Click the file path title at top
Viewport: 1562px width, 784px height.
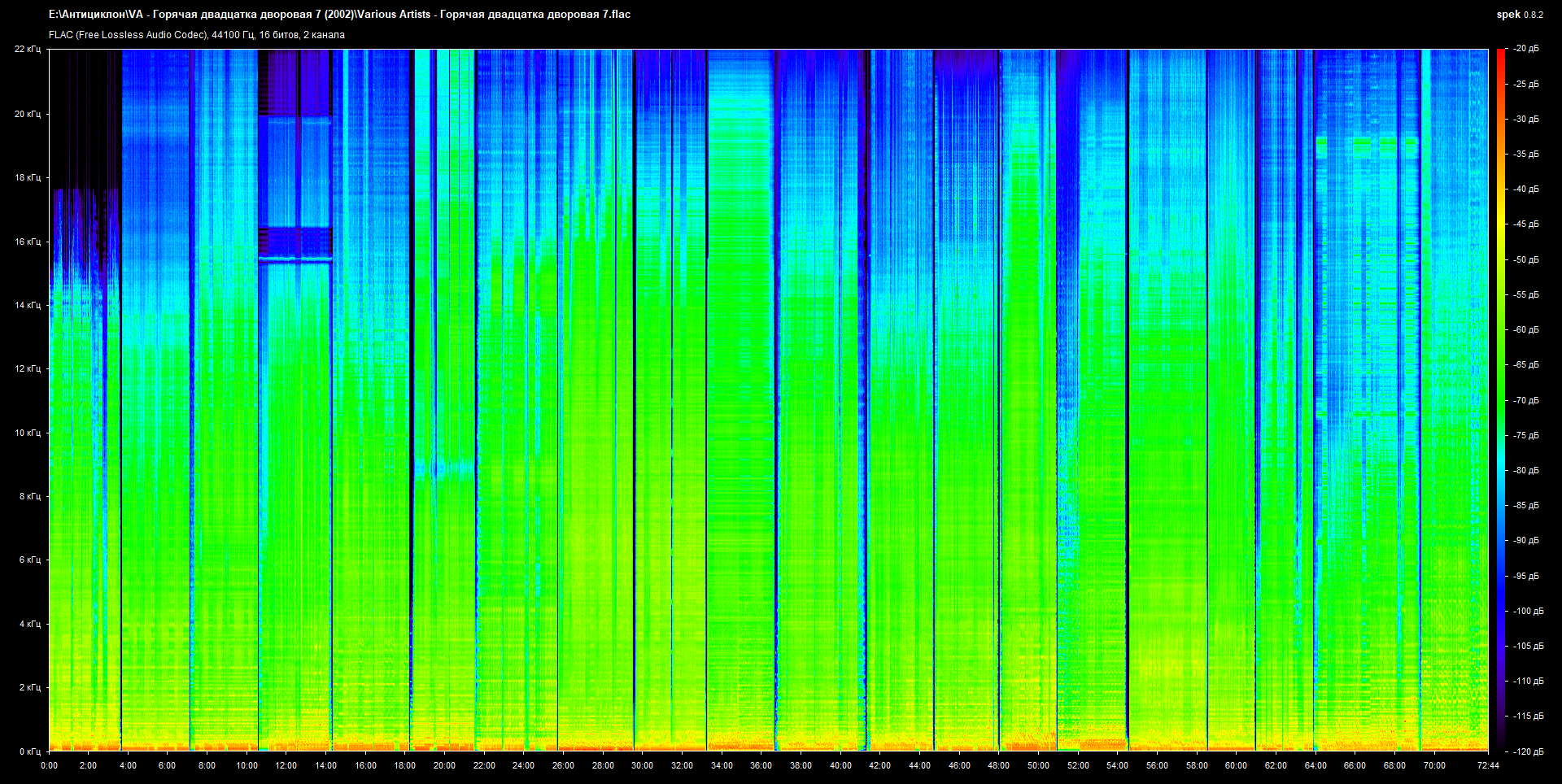339,15
